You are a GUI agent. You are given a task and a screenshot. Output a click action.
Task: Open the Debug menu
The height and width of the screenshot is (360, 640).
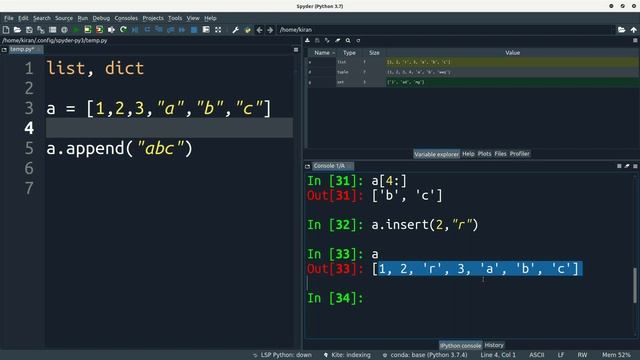coord(101,18)
